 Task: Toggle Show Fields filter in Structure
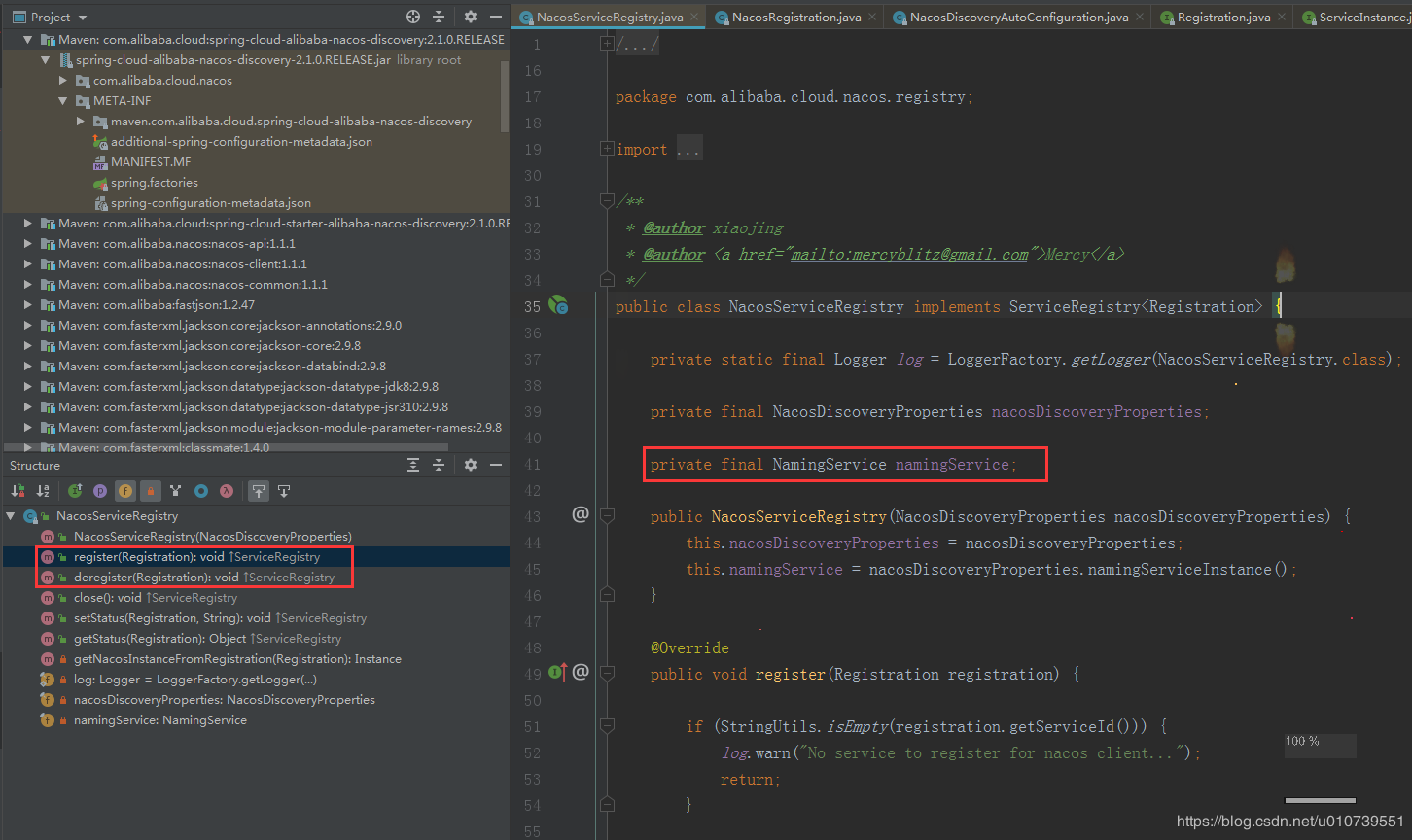(124, 491)
